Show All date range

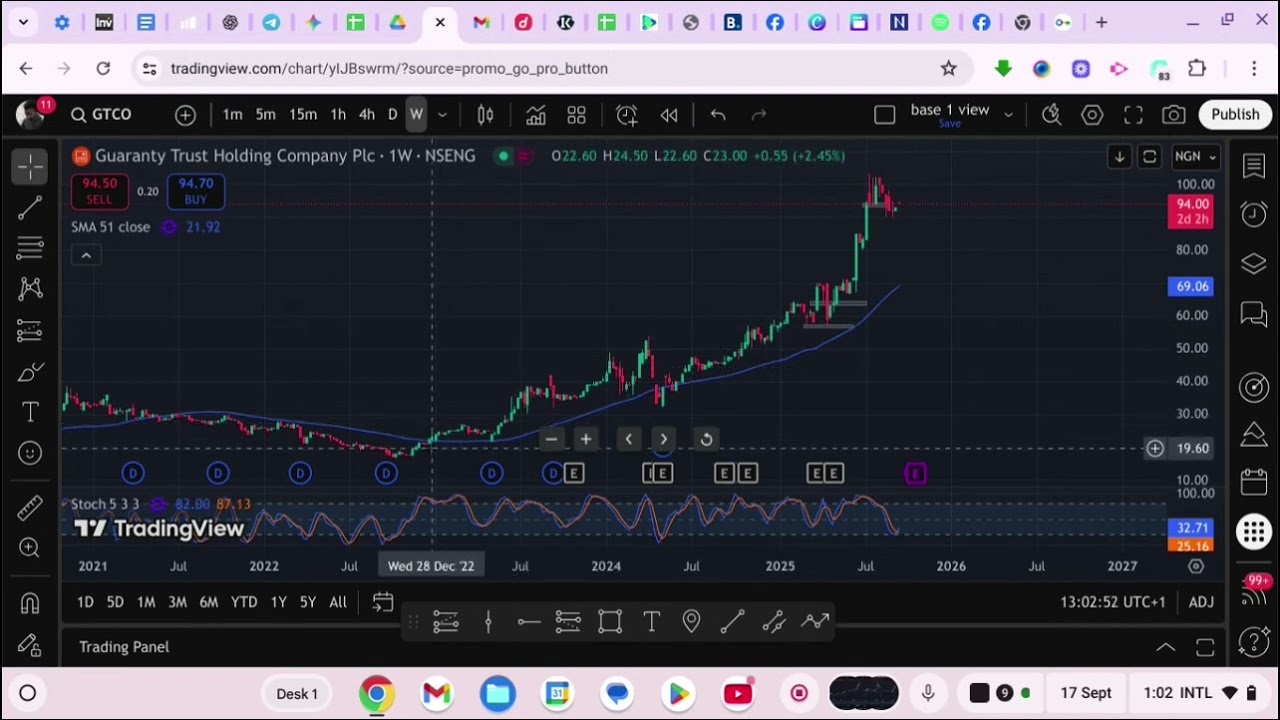(338, 602)
